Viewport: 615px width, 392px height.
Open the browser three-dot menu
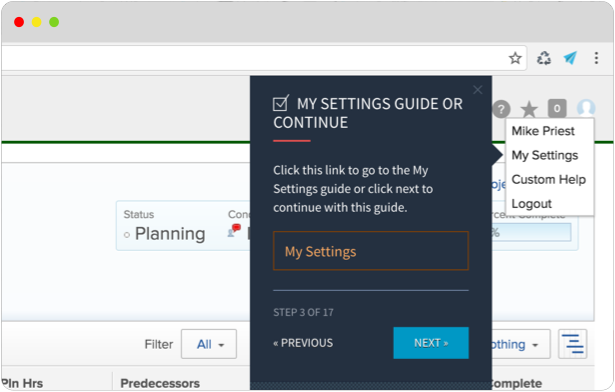(596, 58)
